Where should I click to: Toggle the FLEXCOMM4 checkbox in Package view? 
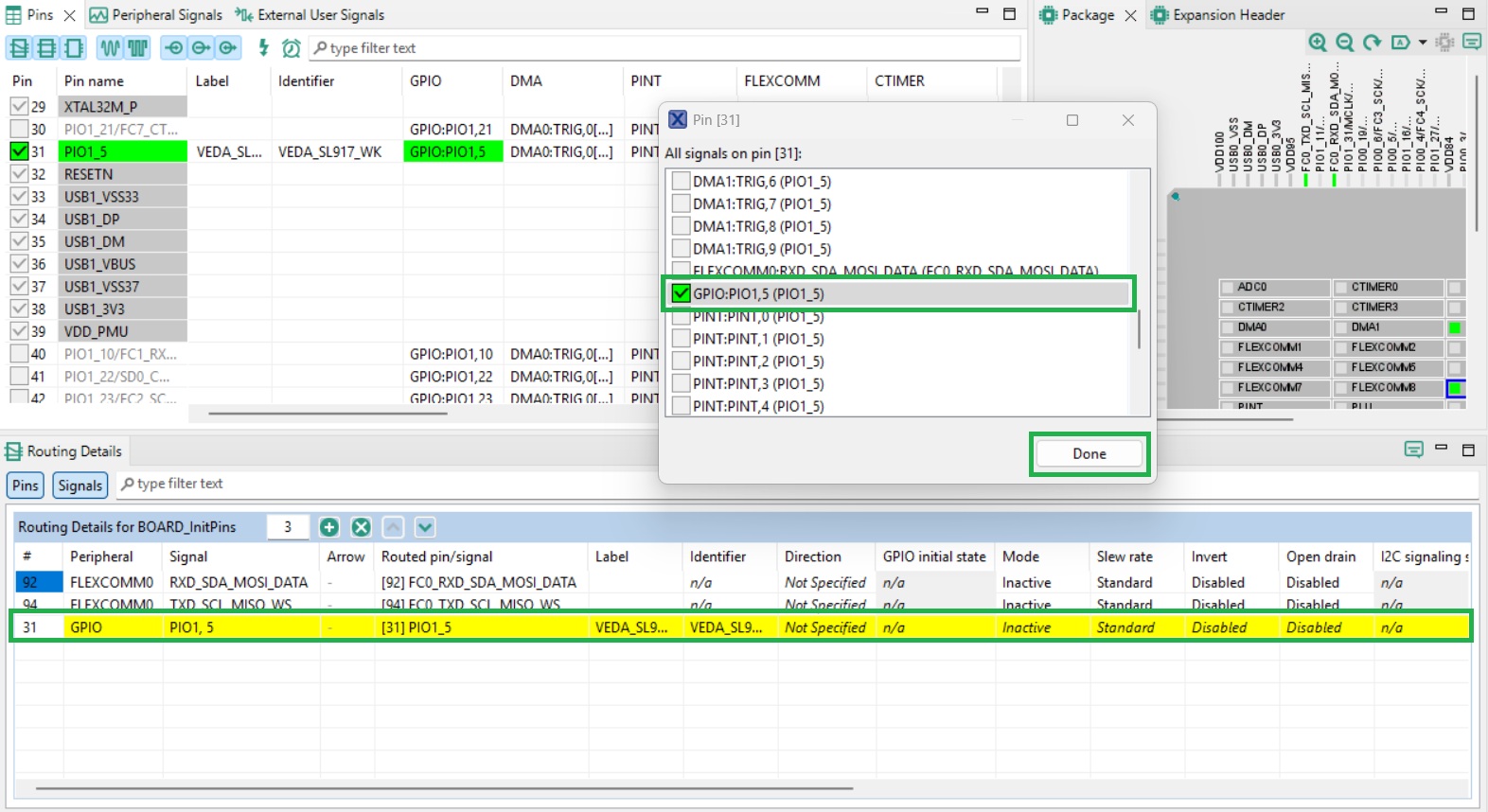pos(1227,367)
